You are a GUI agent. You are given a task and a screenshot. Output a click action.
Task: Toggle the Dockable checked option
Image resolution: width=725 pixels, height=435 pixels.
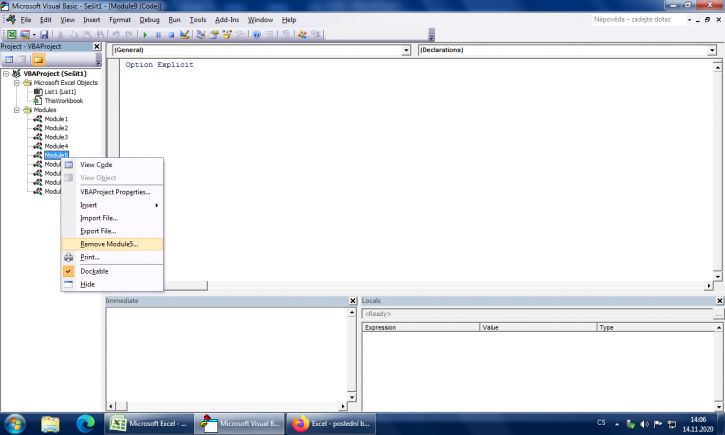pyautogui.click(x=94, y=271)
